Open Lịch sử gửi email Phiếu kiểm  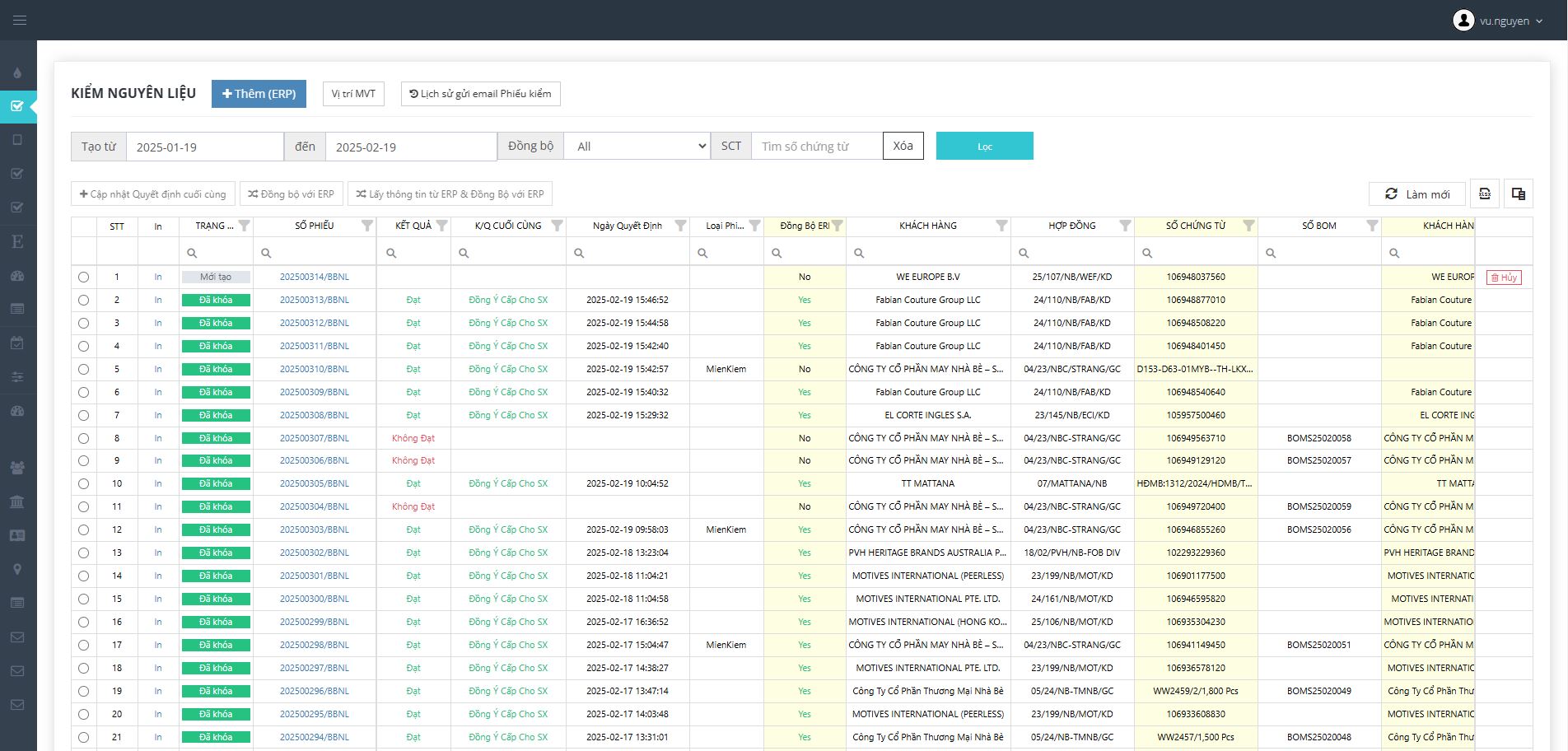(481, 94)
